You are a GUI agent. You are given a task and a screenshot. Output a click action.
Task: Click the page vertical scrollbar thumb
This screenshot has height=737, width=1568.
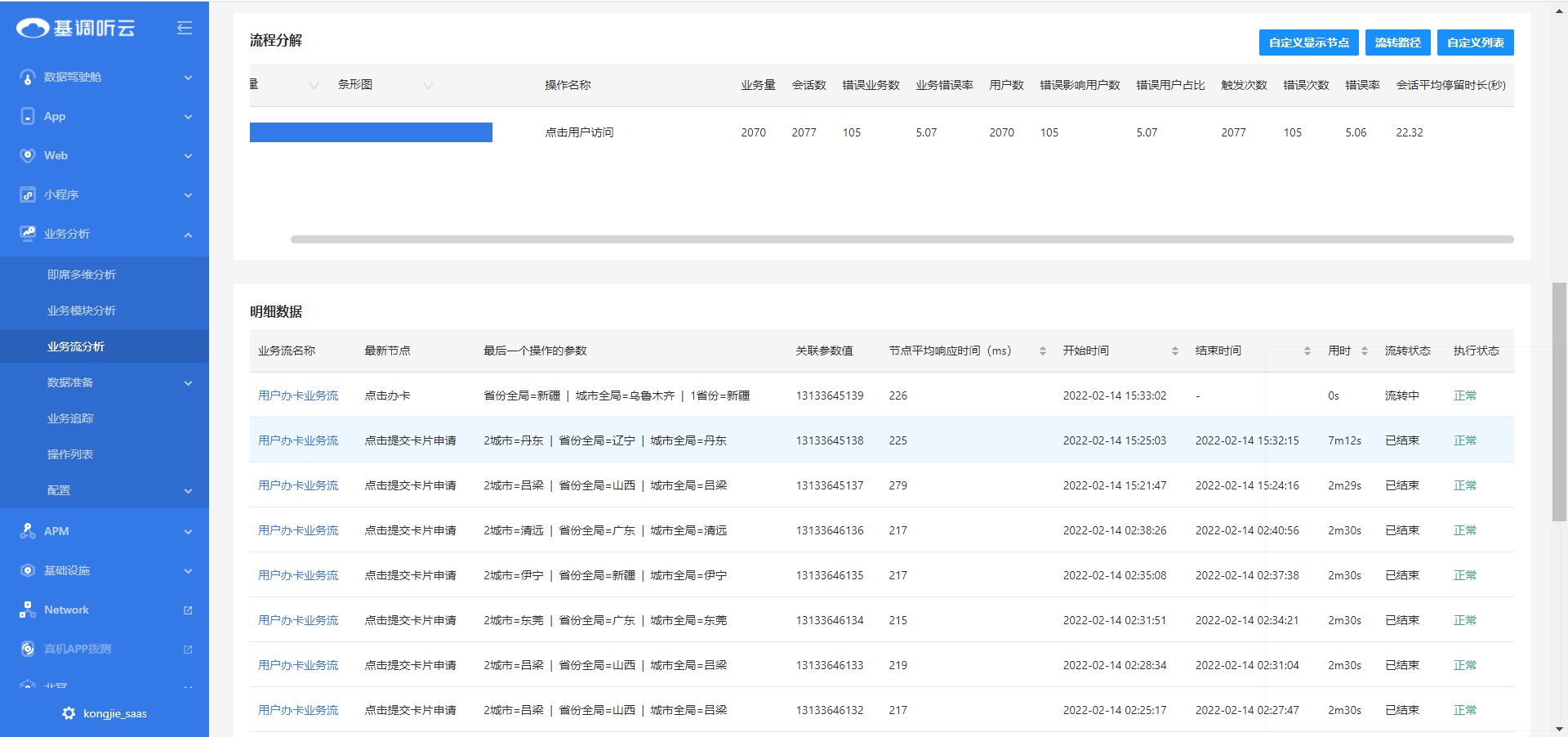tap(1559, 402)
